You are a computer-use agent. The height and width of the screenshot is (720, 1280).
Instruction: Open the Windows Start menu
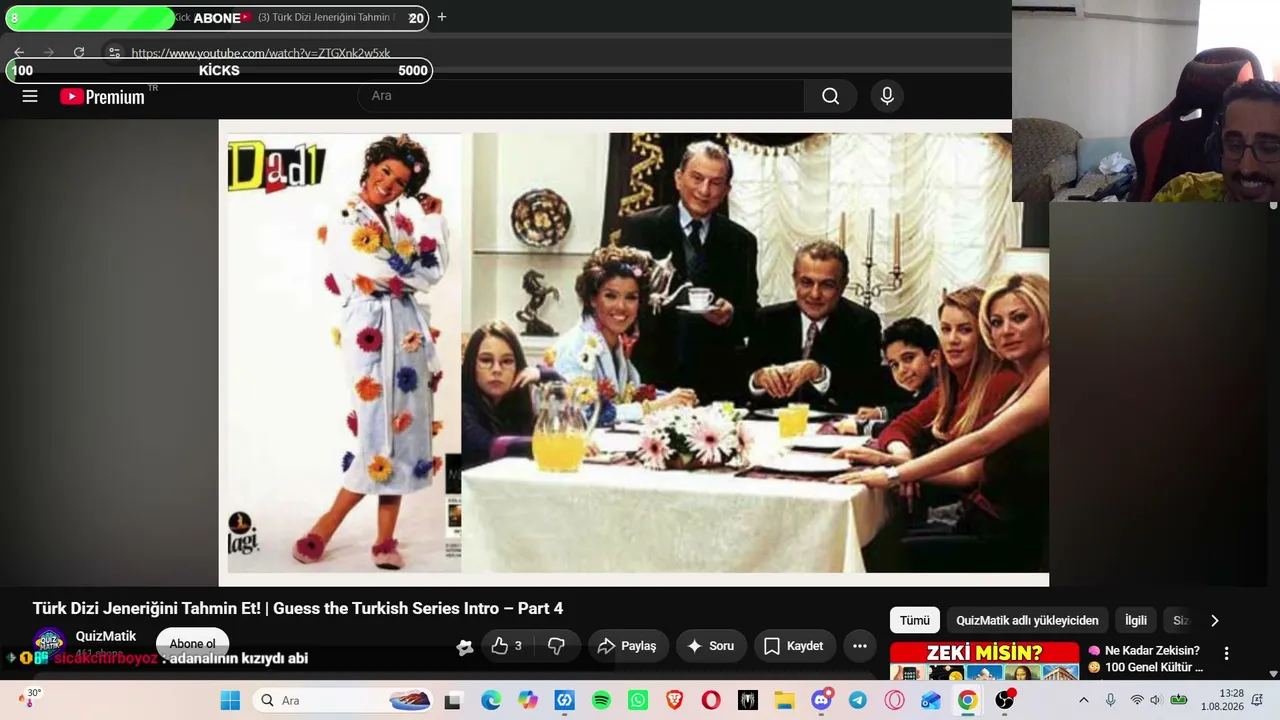(x=230, y=700)
